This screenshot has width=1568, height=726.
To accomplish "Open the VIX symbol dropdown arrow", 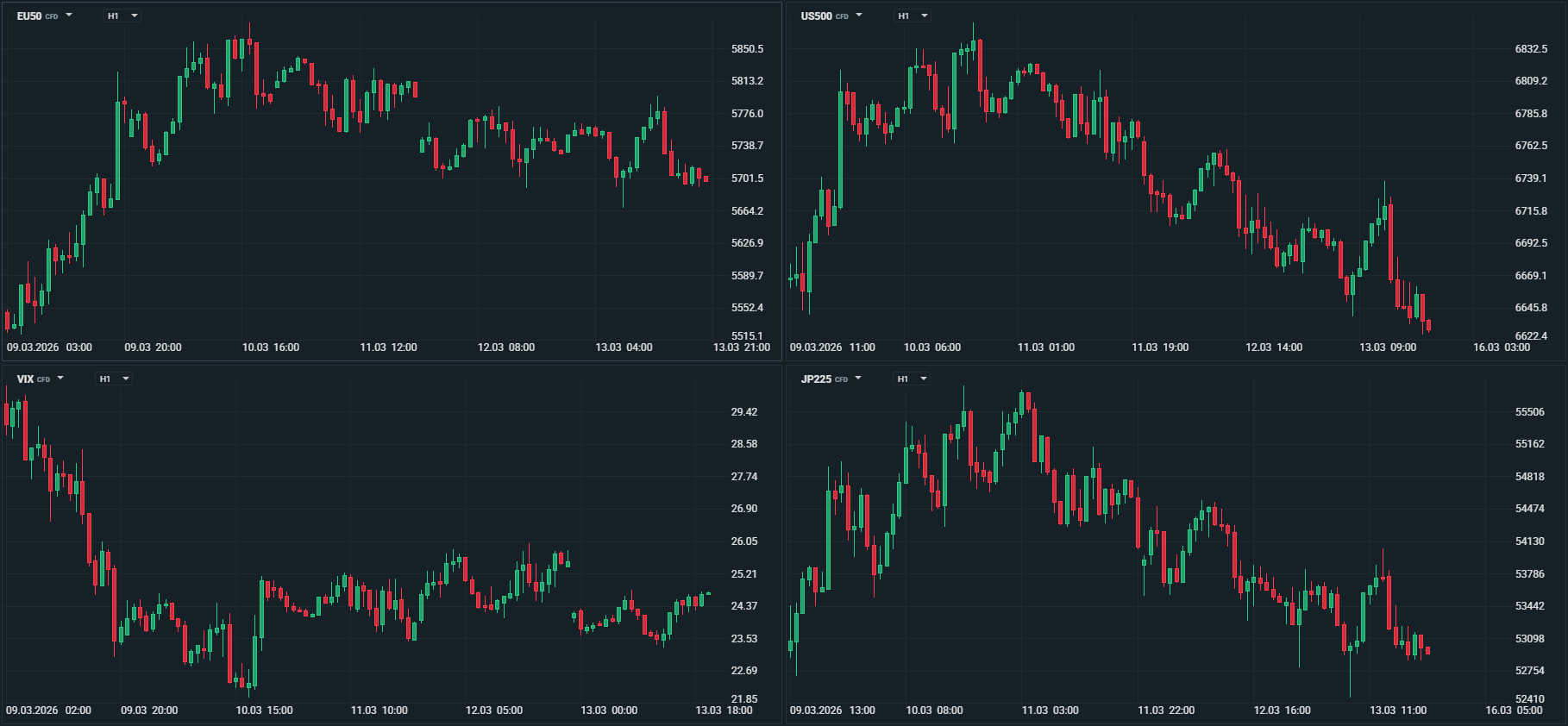I will pyautogui.click(x=60, y=379).
